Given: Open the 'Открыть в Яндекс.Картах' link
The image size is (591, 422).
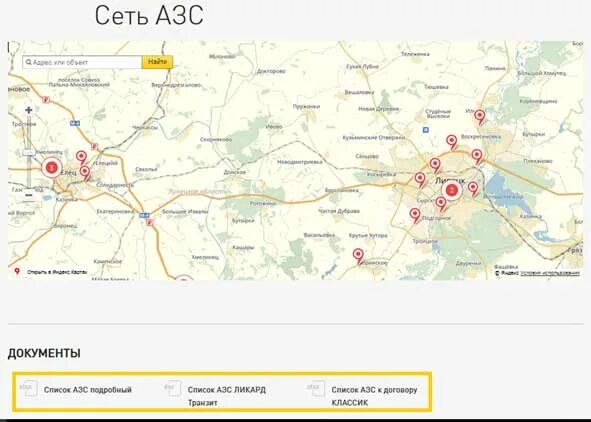Looking at the screenshot, I should (x=57, y=272).
